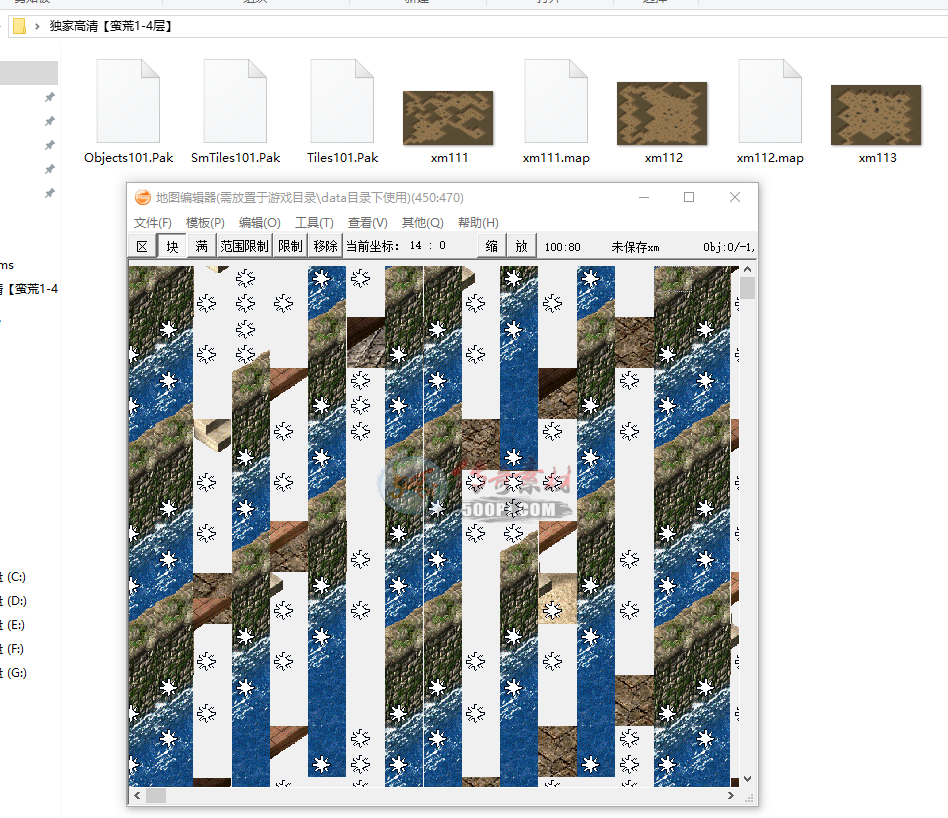Open the 帮助(H) menu
The width and height of the screenshot is (948, 818).
click(x=478, y=222)
